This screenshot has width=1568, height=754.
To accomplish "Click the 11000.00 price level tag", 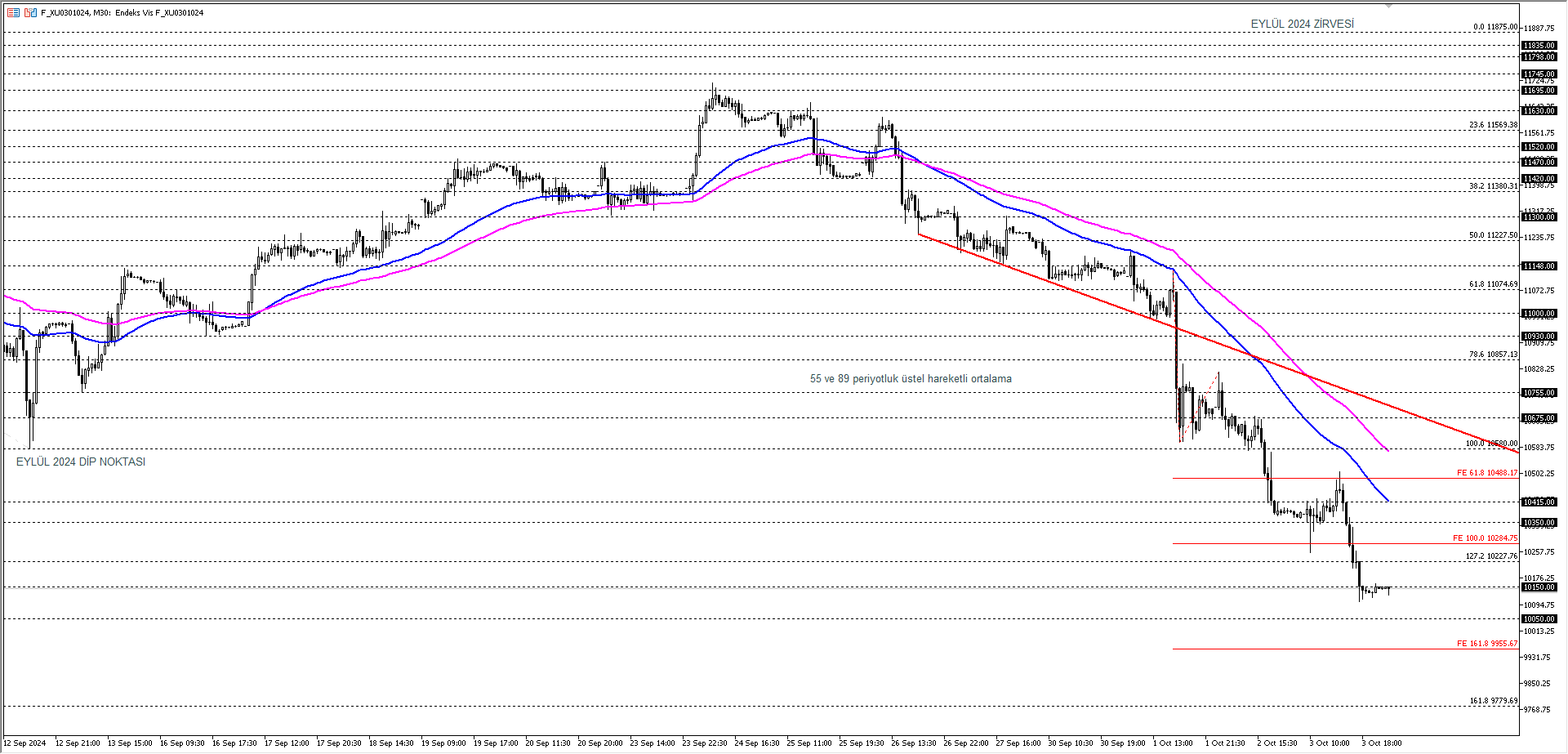I will click(x=1539, y=314).
